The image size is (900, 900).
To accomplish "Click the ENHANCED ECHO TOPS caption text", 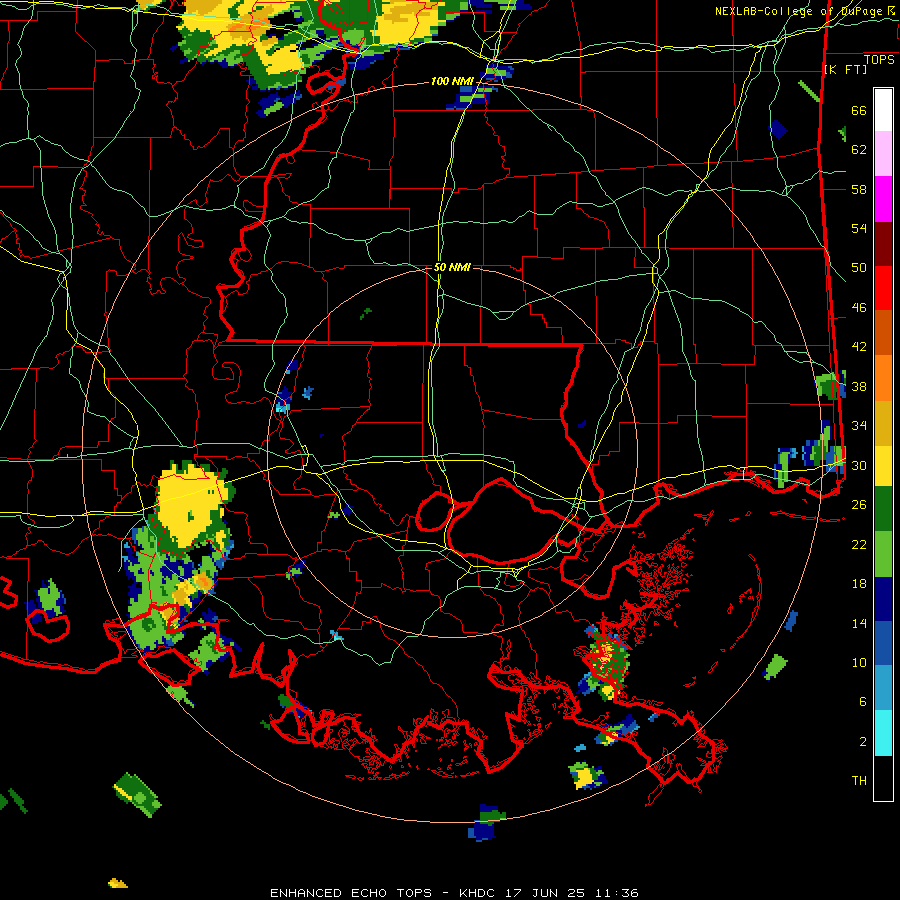I will tap(350, 893).
